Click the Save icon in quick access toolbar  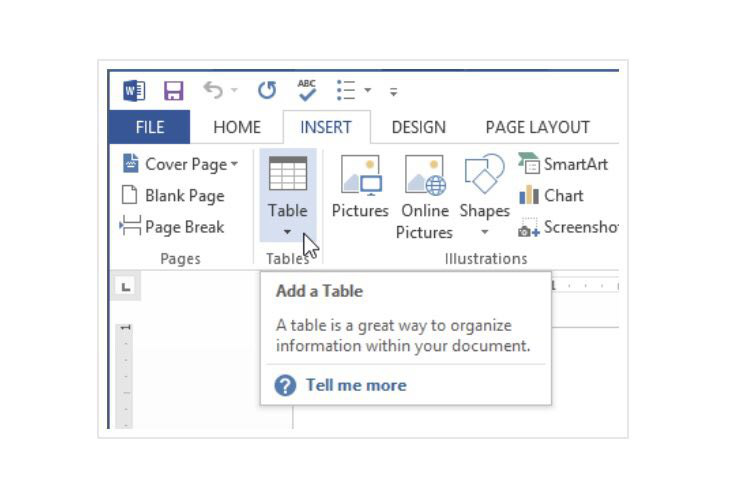[173, 91]
